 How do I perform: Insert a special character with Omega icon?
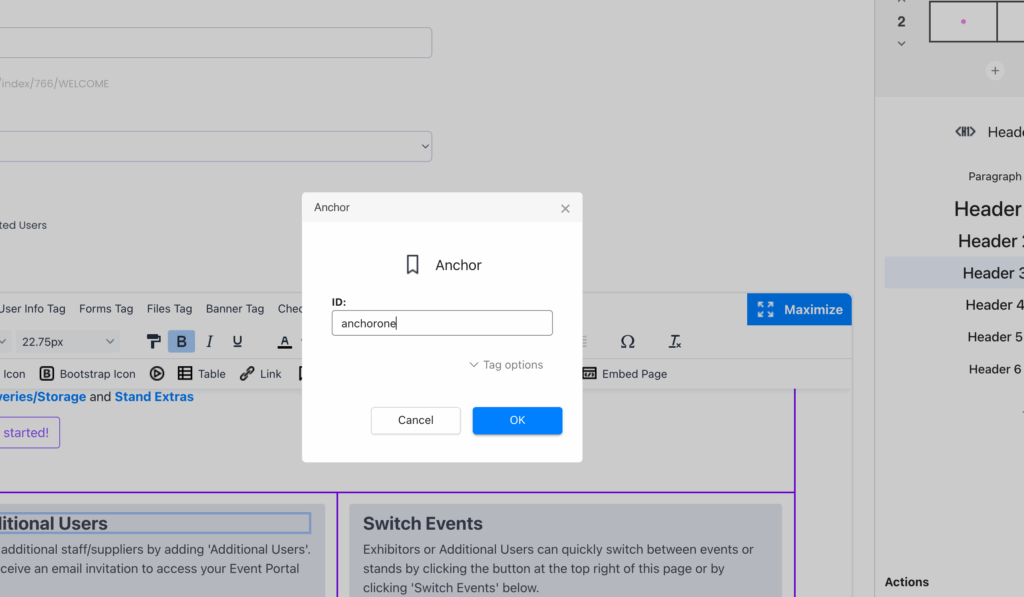tap(627, 342)
